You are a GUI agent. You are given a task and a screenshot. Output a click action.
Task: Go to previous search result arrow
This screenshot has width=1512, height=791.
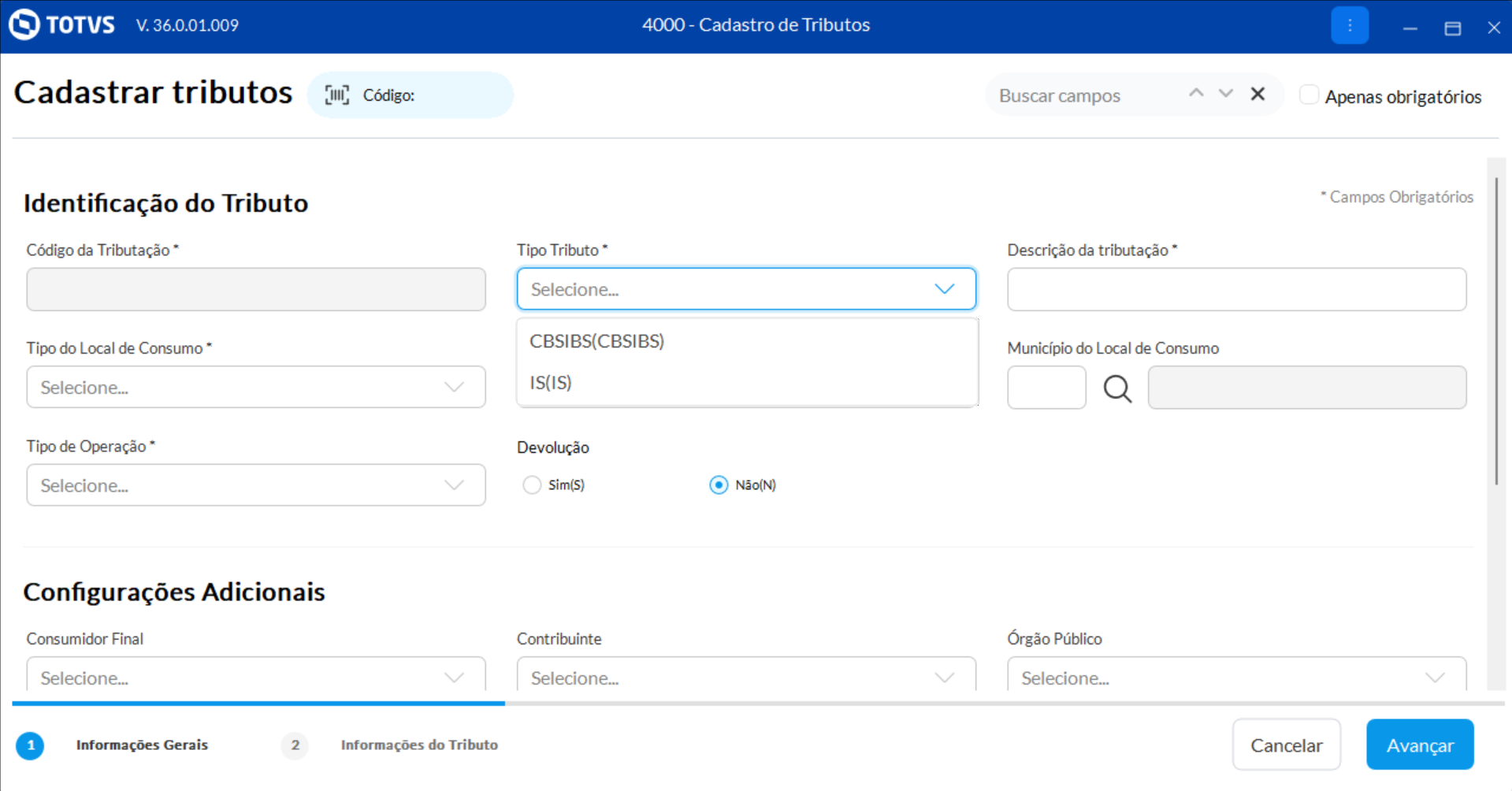(1196, 94)
